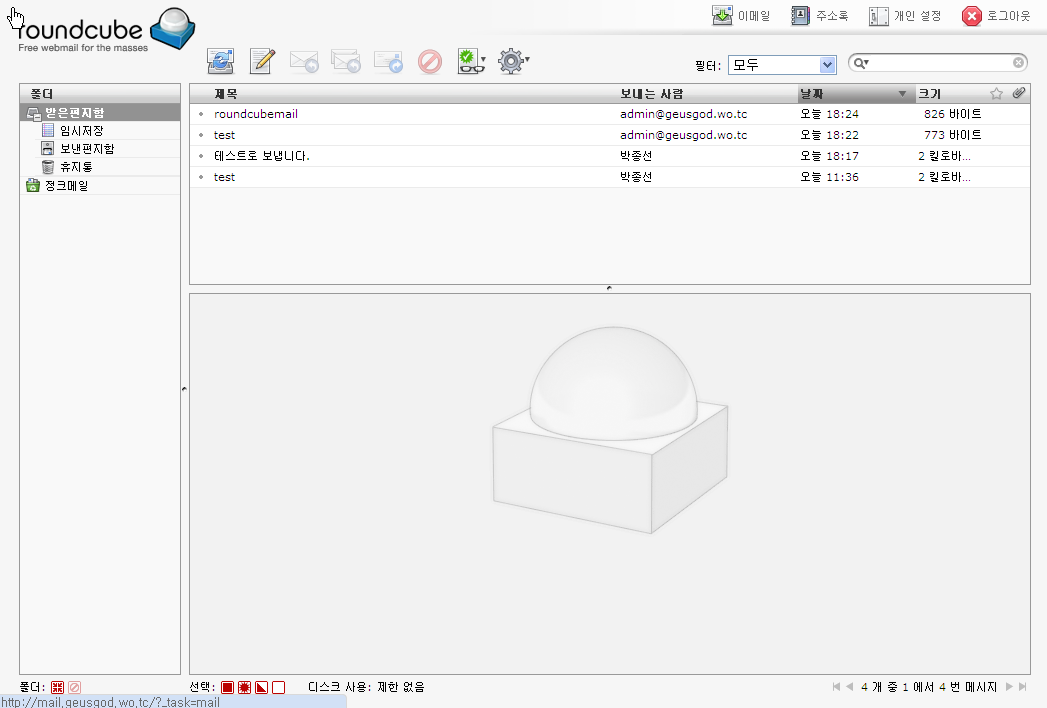The image size is (1047, 708).
Task: Sort the list by 보내는 사람 column
Action: (x=652, y=94)
